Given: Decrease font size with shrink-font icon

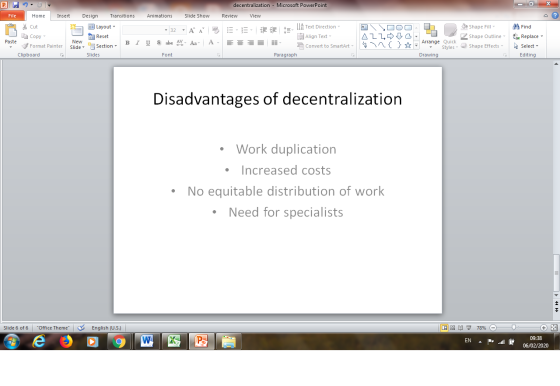Looking at the screenshot, I should (x=201, y=30).
